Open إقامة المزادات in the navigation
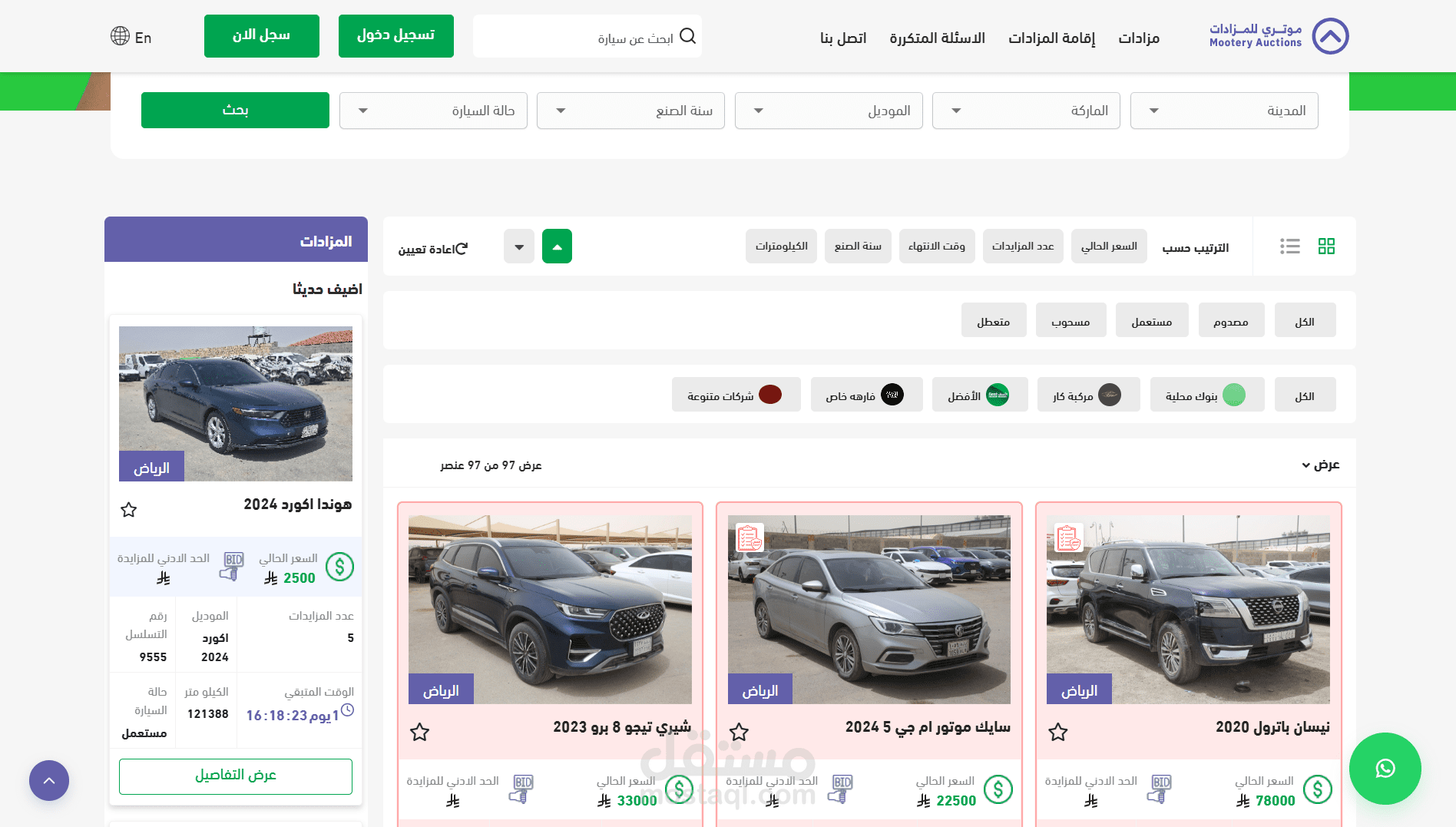Viewport: 1456px width, 827px height. (1052, 38)
